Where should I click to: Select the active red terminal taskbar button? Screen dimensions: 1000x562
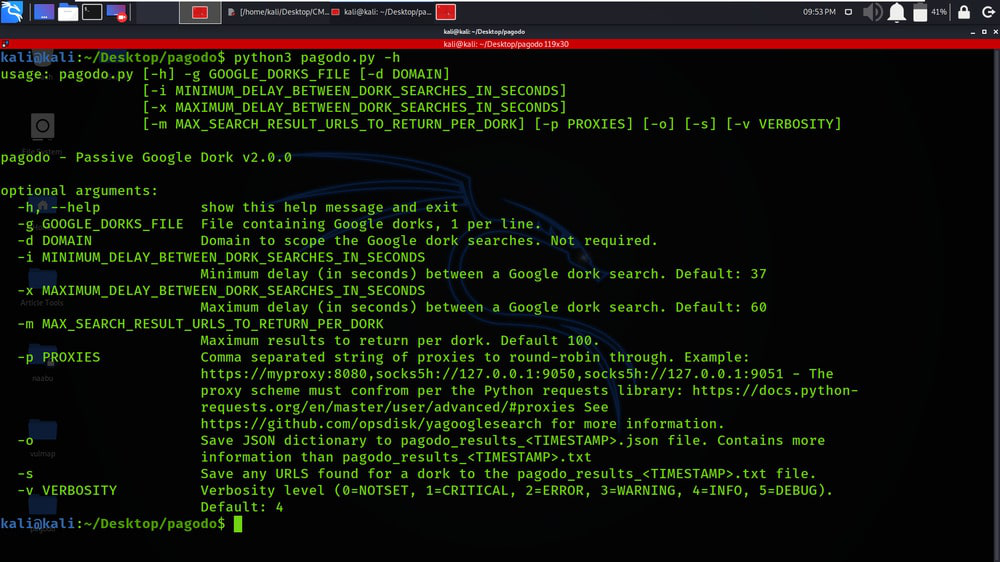[x=200, y=12]
